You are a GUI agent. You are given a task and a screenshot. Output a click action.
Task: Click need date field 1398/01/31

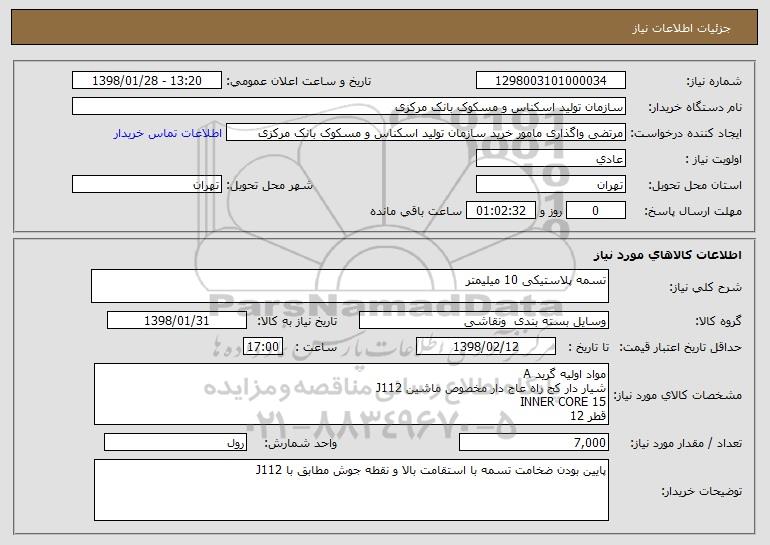[177, 321]
